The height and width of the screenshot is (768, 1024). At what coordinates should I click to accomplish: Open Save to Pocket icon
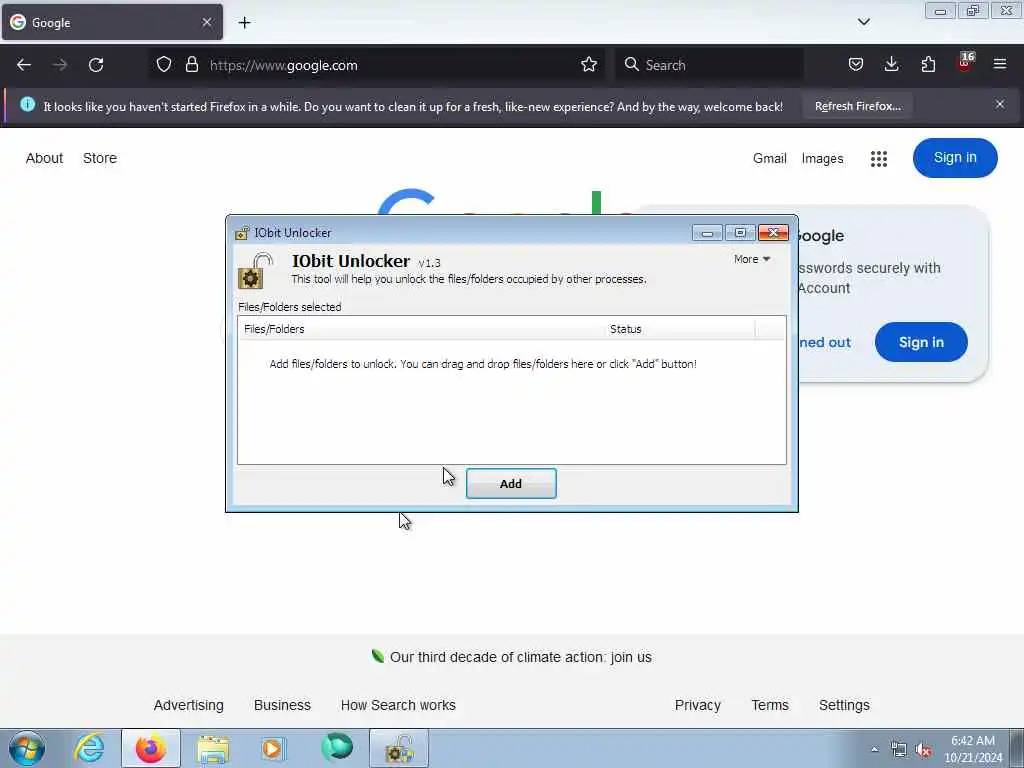point(856,65)
